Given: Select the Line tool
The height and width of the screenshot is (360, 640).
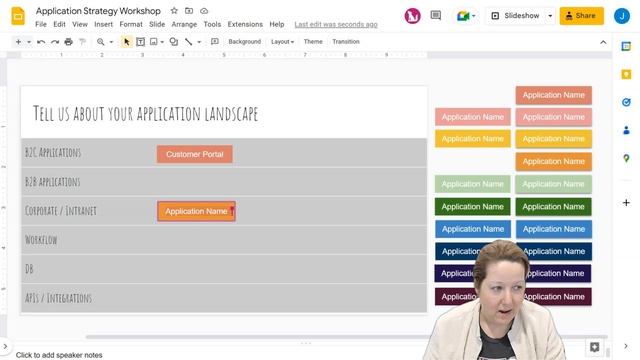Looking at the screenshot, I should click(x=189, y=42).
